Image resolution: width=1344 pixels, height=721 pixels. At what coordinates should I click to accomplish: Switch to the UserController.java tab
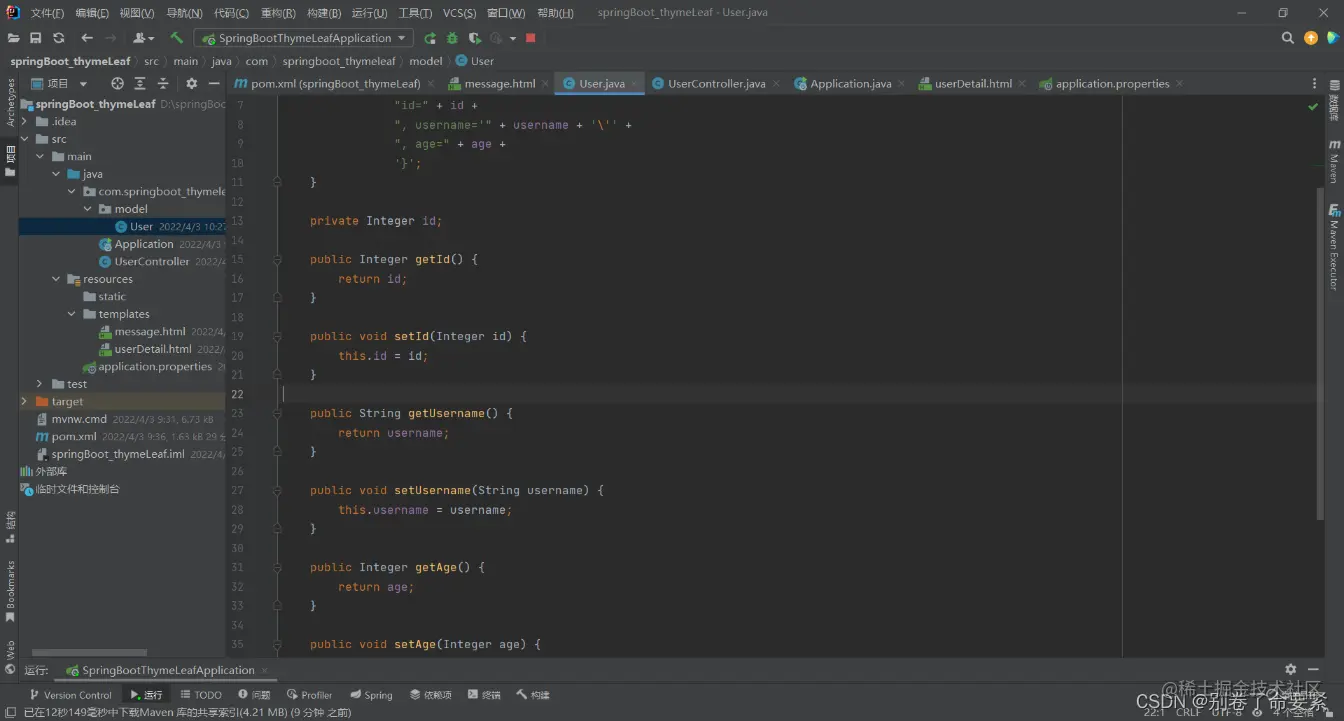click(x=717, y=84)
